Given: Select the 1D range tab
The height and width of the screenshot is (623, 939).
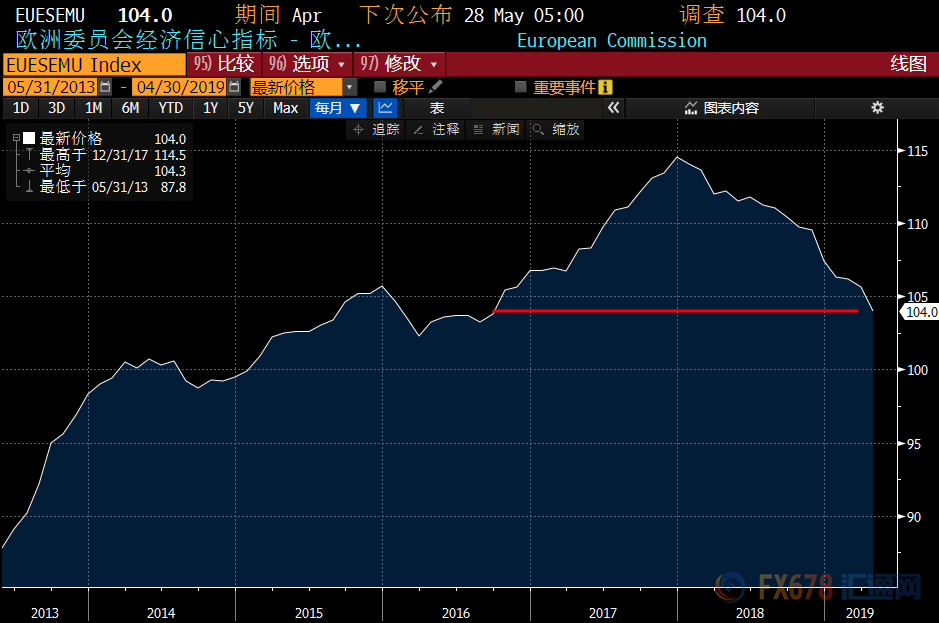Looking at the screenshot, I should [x=21, y=108].
